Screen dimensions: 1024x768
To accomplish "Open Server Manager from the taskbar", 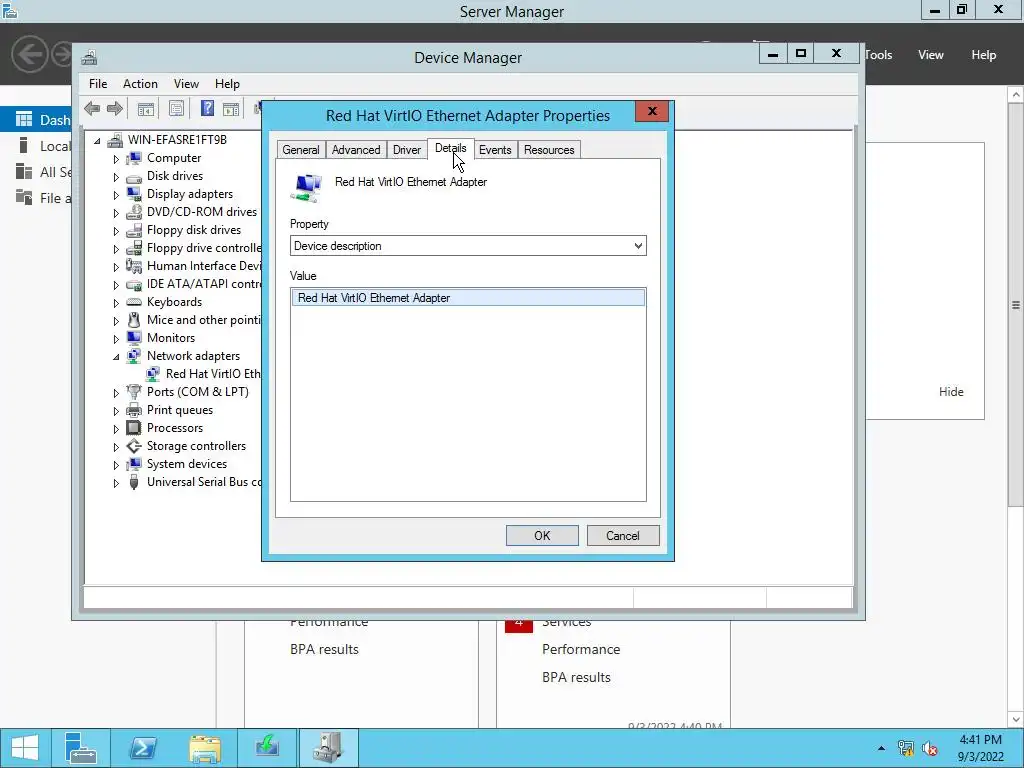I will coord(81,748).
